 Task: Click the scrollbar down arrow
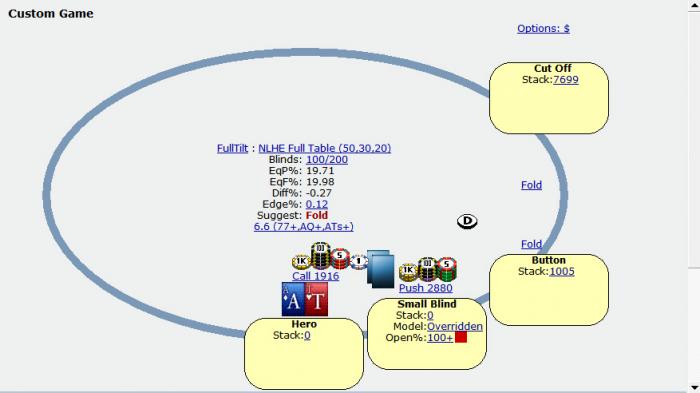694,387
